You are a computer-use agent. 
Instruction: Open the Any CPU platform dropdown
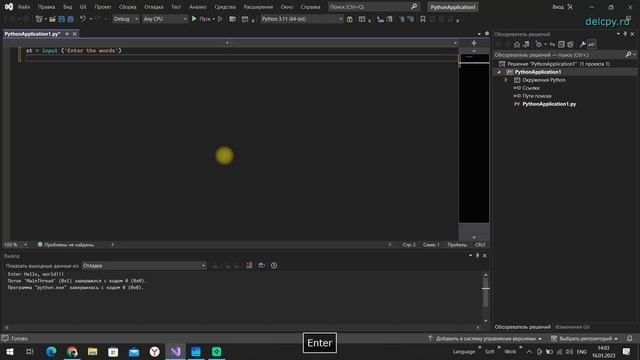[165, 19]
